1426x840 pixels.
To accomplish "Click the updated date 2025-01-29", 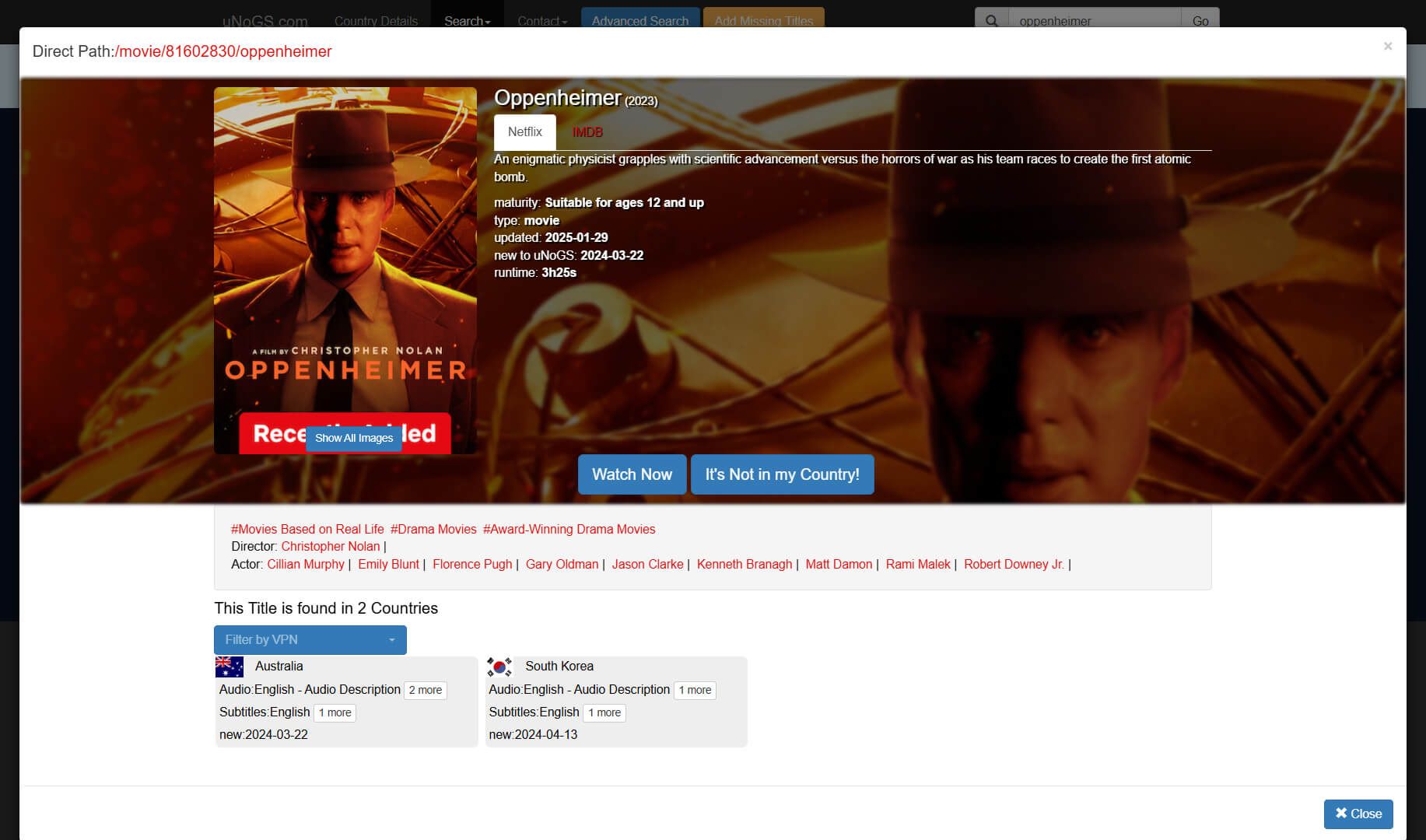I will (x=576, y=237).
